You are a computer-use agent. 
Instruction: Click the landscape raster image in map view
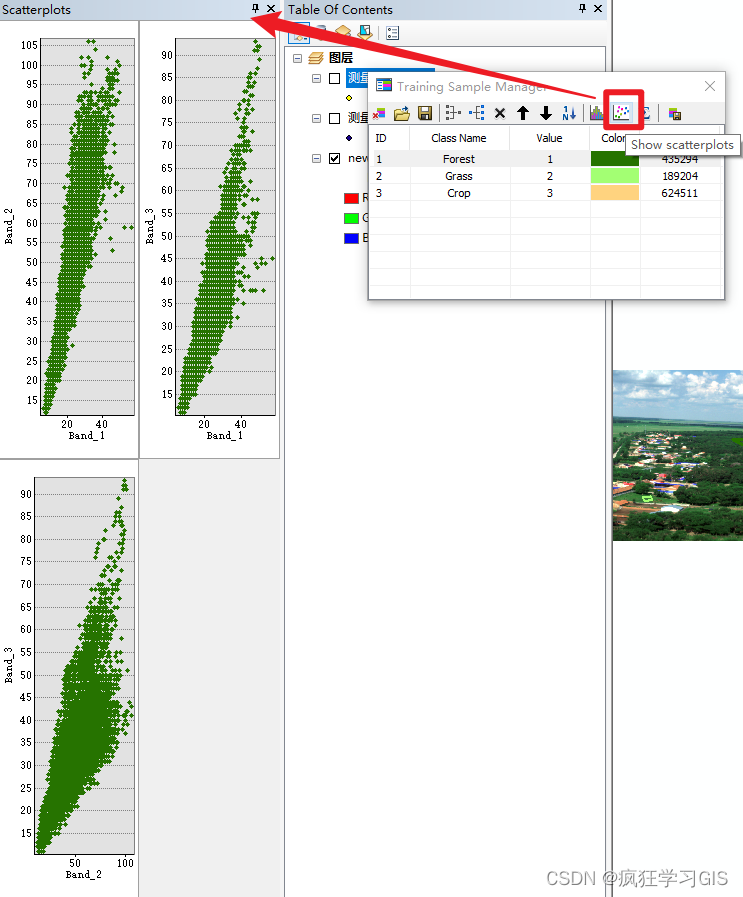pos(678,455)
